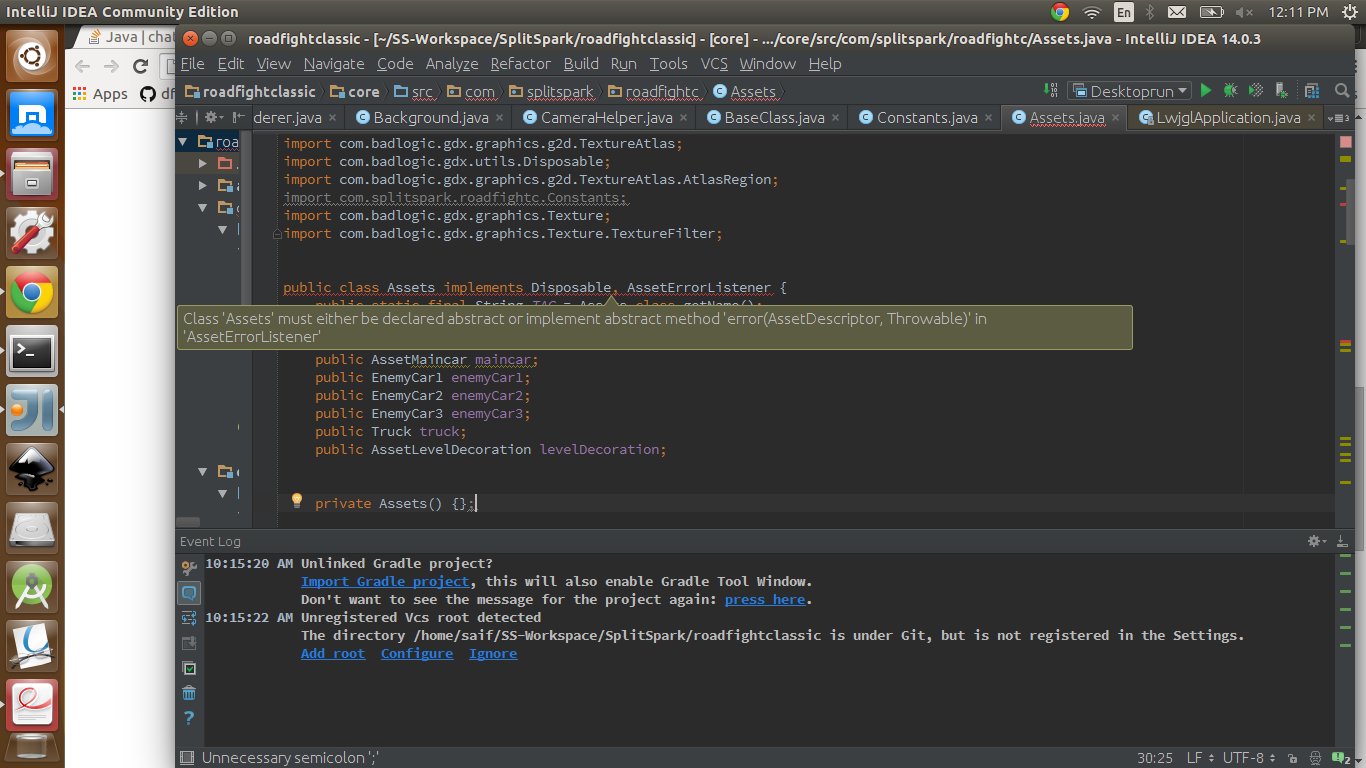This screenshot has width=1366, height=768.
Task: Toggle soft wraps in Event Log
Action: pos(189,618)
